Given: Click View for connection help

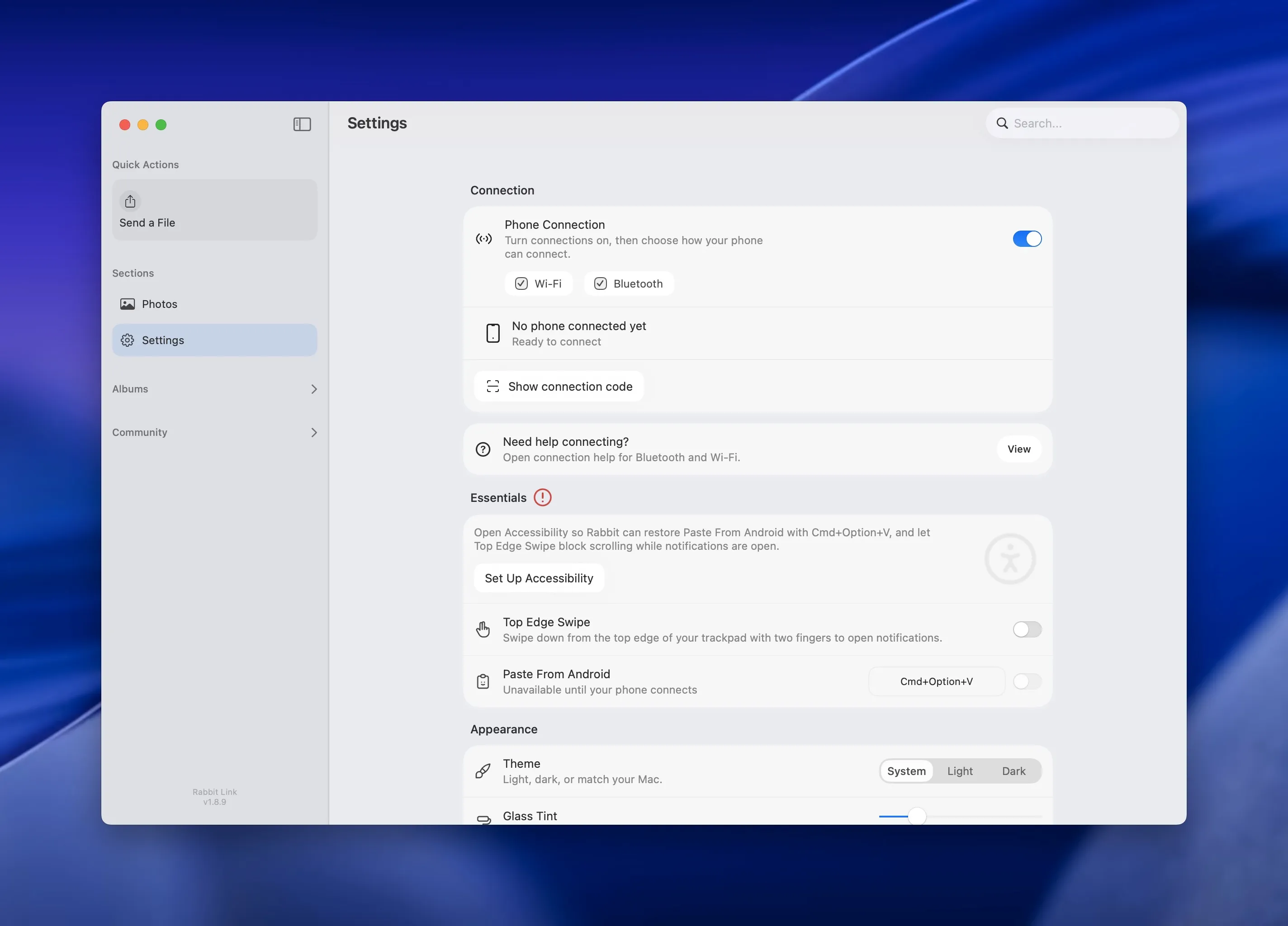Looking at the screenshot, I should 1019,449.
